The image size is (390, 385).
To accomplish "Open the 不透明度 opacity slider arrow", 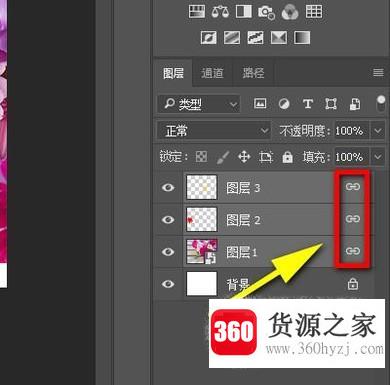I will click(378, 131).
